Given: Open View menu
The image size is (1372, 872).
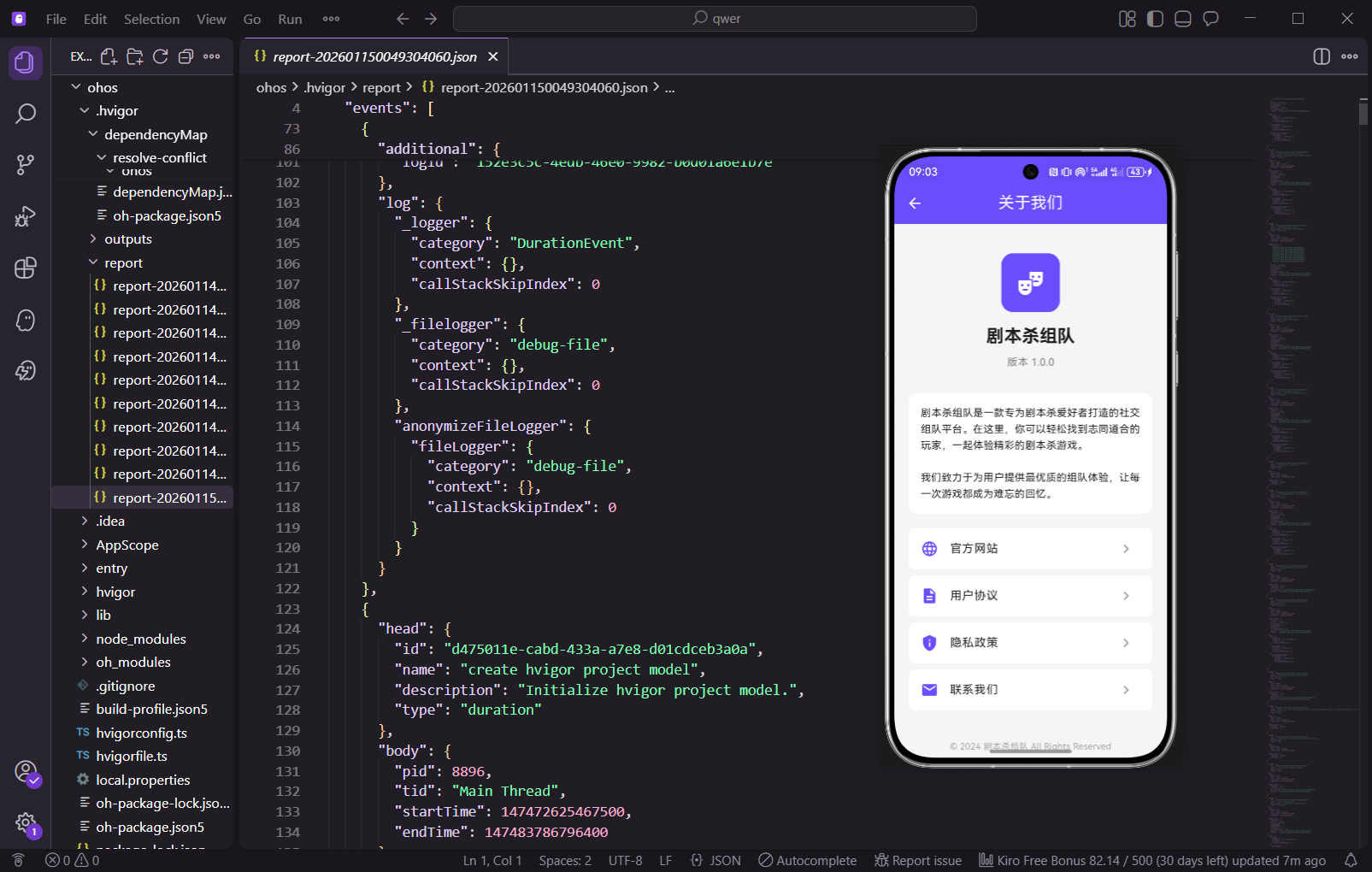Looking at the screenshot, I should pyautogui.click(x=211, y=19).
